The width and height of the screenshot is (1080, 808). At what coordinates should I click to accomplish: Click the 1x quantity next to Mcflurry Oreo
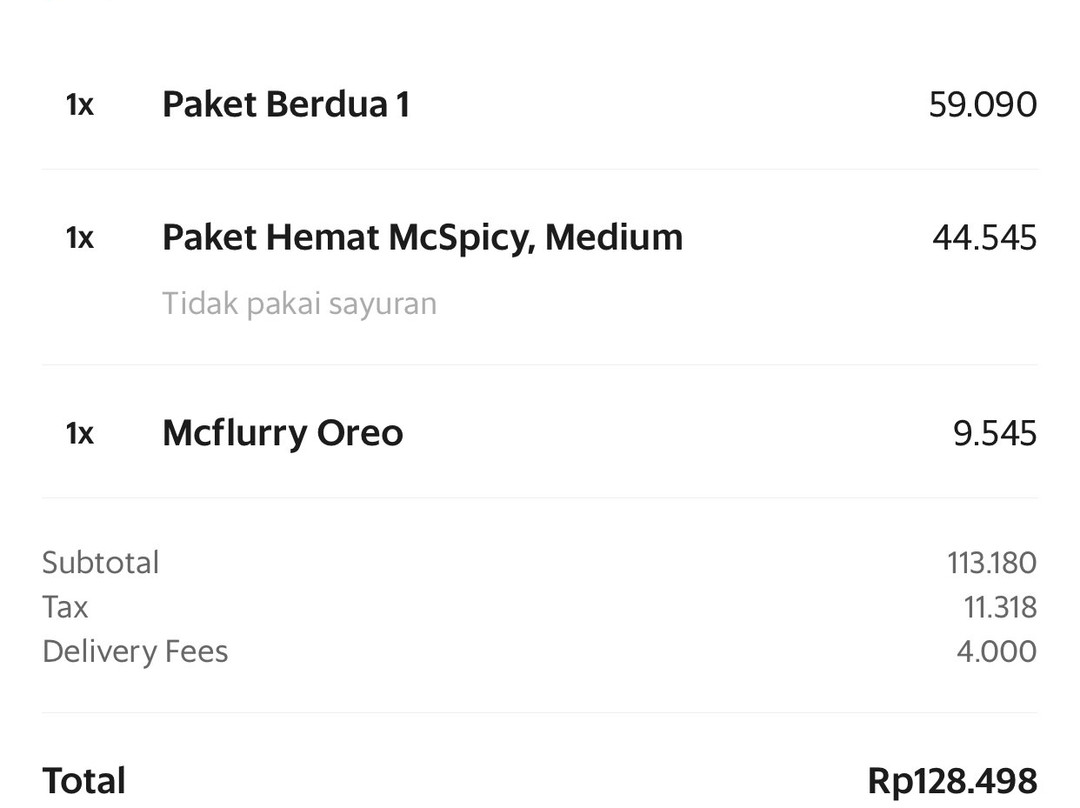(80, 434)
